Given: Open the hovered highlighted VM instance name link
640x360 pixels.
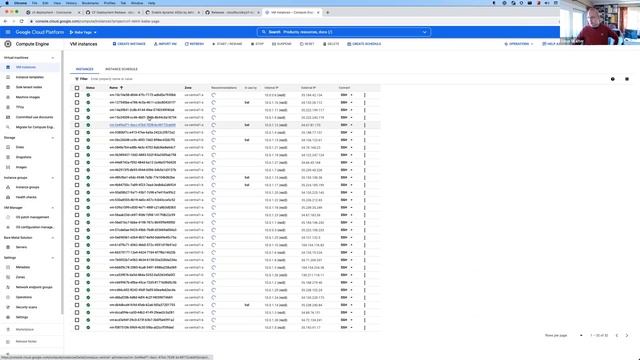Looking at the screenshot, I should [142, 125].
